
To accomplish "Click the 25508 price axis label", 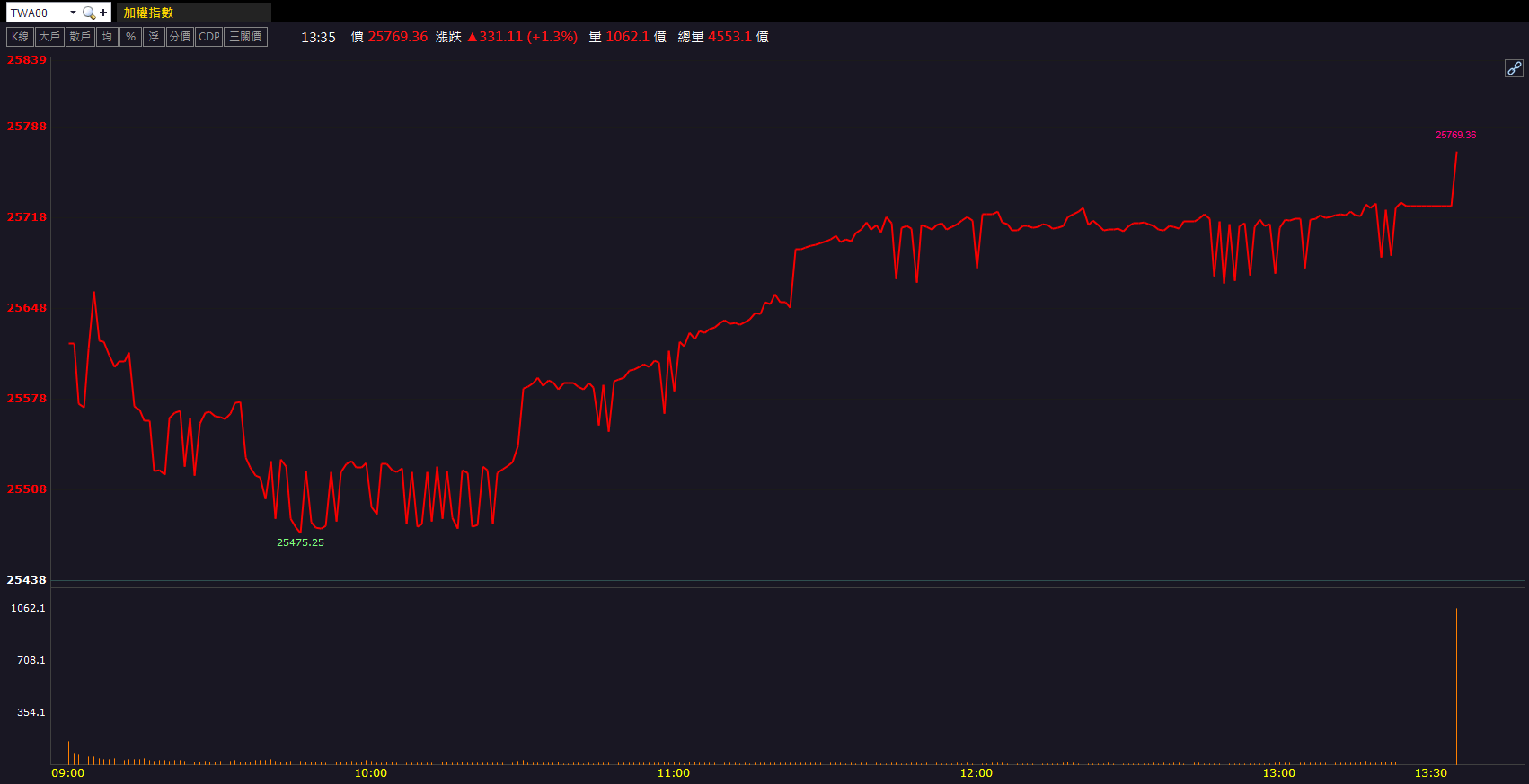I will click(27, 489).
